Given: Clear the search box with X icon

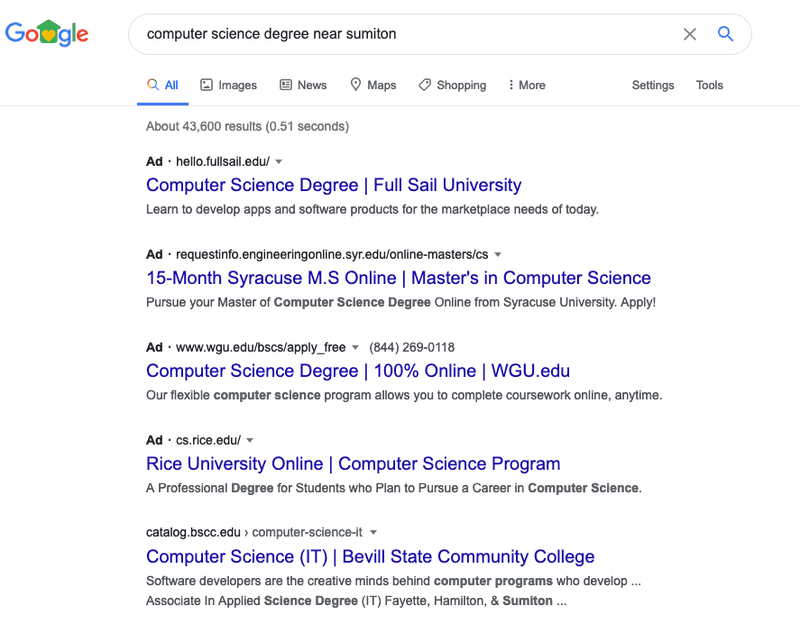Looking at the screenshot, I should (690, 34).
